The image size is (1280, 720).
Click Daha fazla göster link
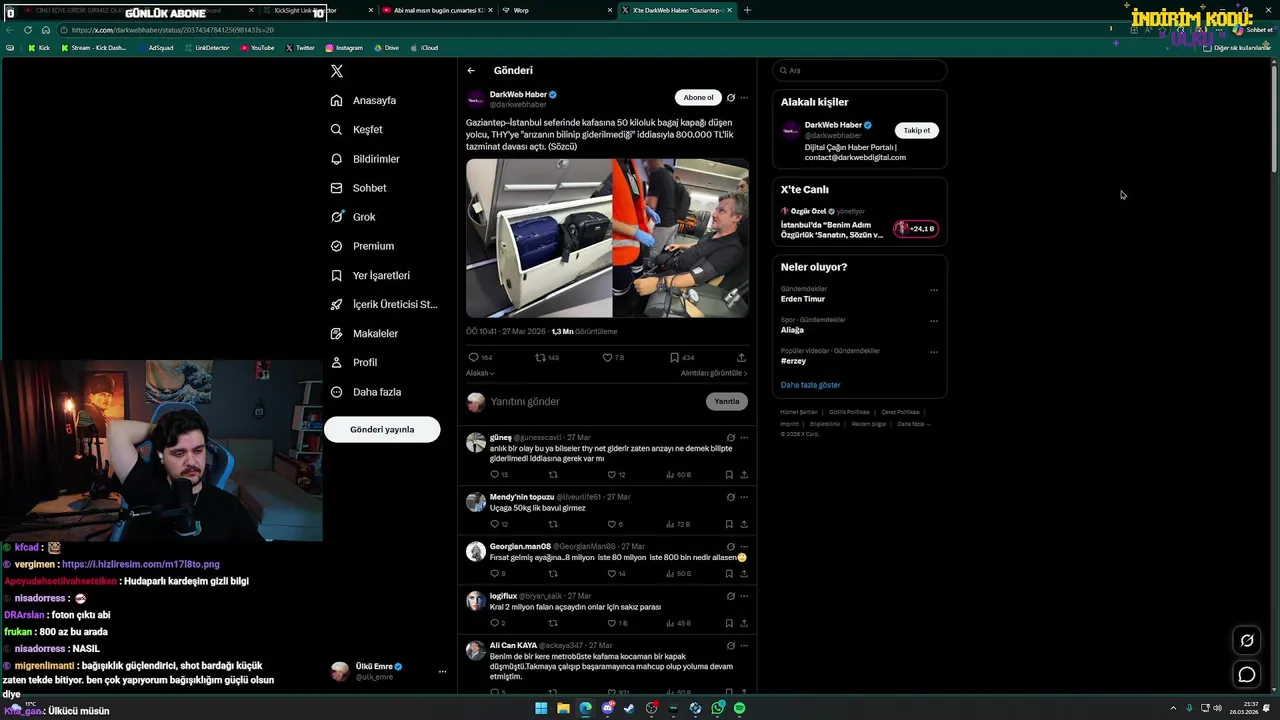(x=810, y=385)
